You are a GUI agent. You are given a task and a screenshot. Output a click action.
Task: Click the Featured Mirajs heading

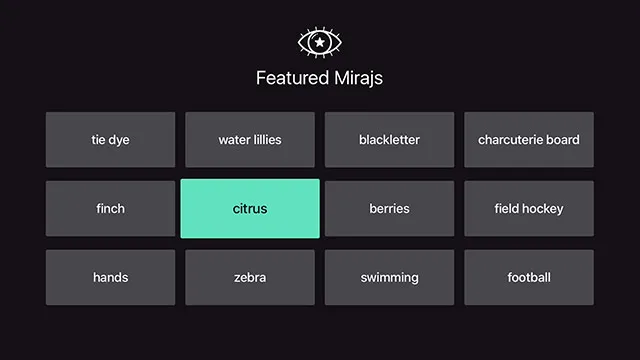point(320,78)
